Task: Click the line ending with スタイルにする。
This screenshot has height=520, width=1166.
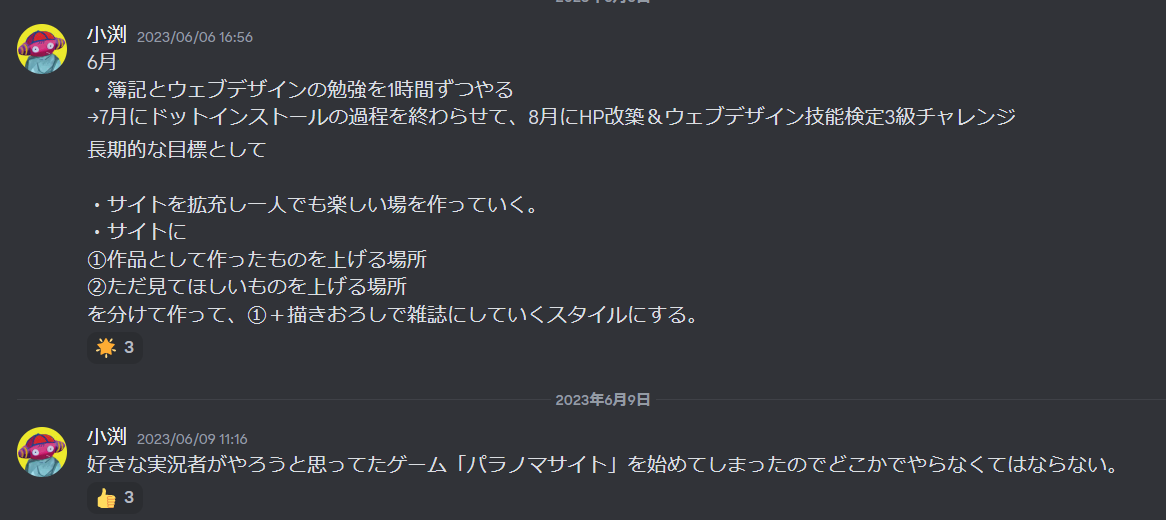Action: pos(393,315)
